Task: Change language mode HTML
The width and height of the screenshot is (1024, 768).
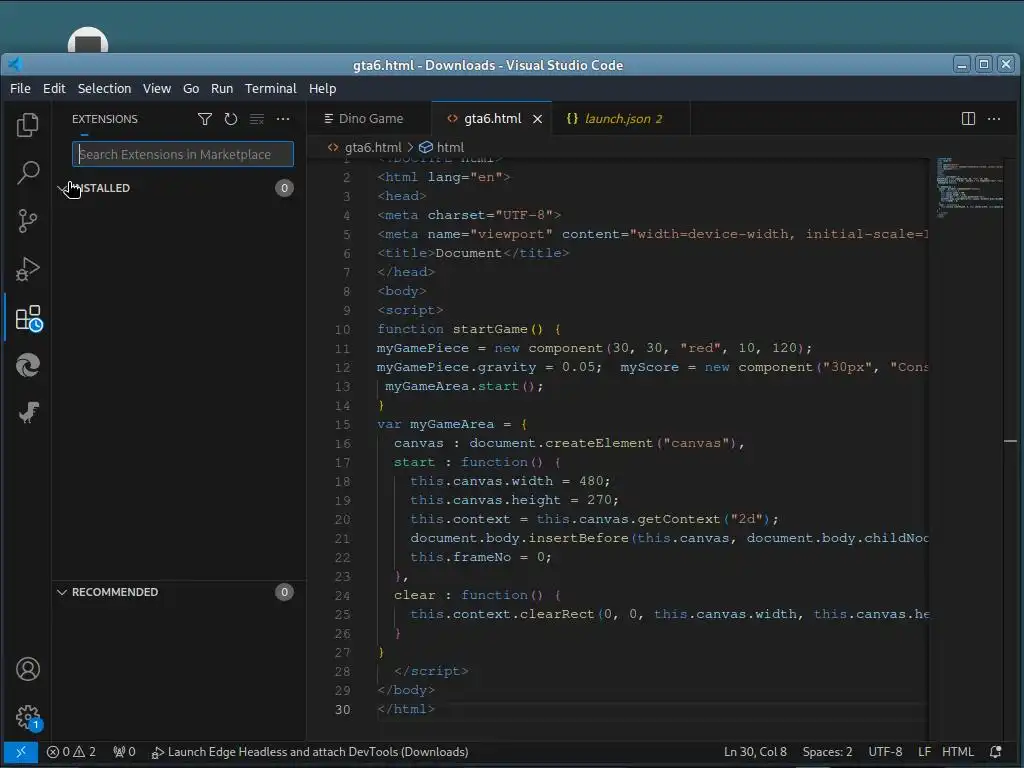Action: pos(957,752)
